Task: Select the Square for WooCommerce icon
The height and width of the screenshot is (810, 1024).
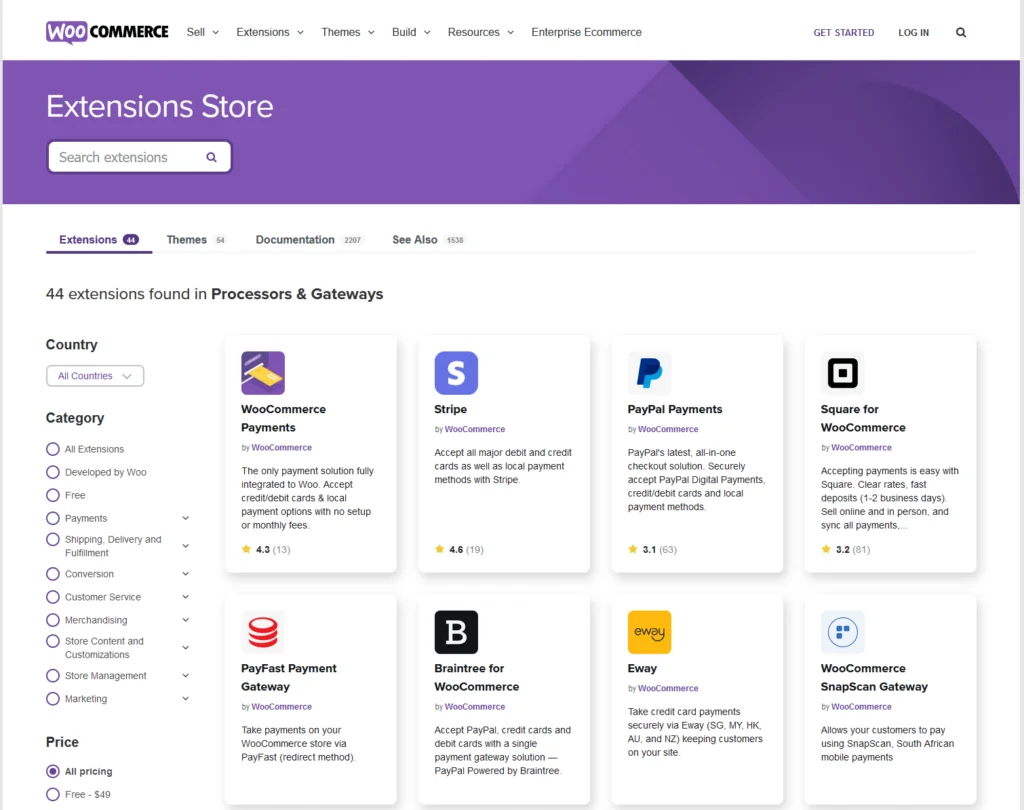Action: pos(843,372)
